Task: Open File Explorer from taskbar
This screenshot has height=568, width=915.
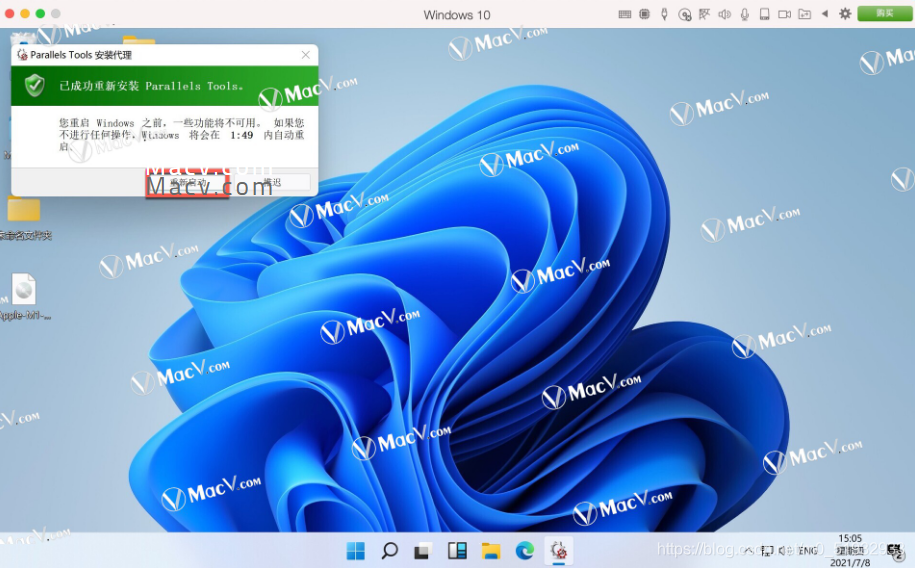Action: point(491,550)
